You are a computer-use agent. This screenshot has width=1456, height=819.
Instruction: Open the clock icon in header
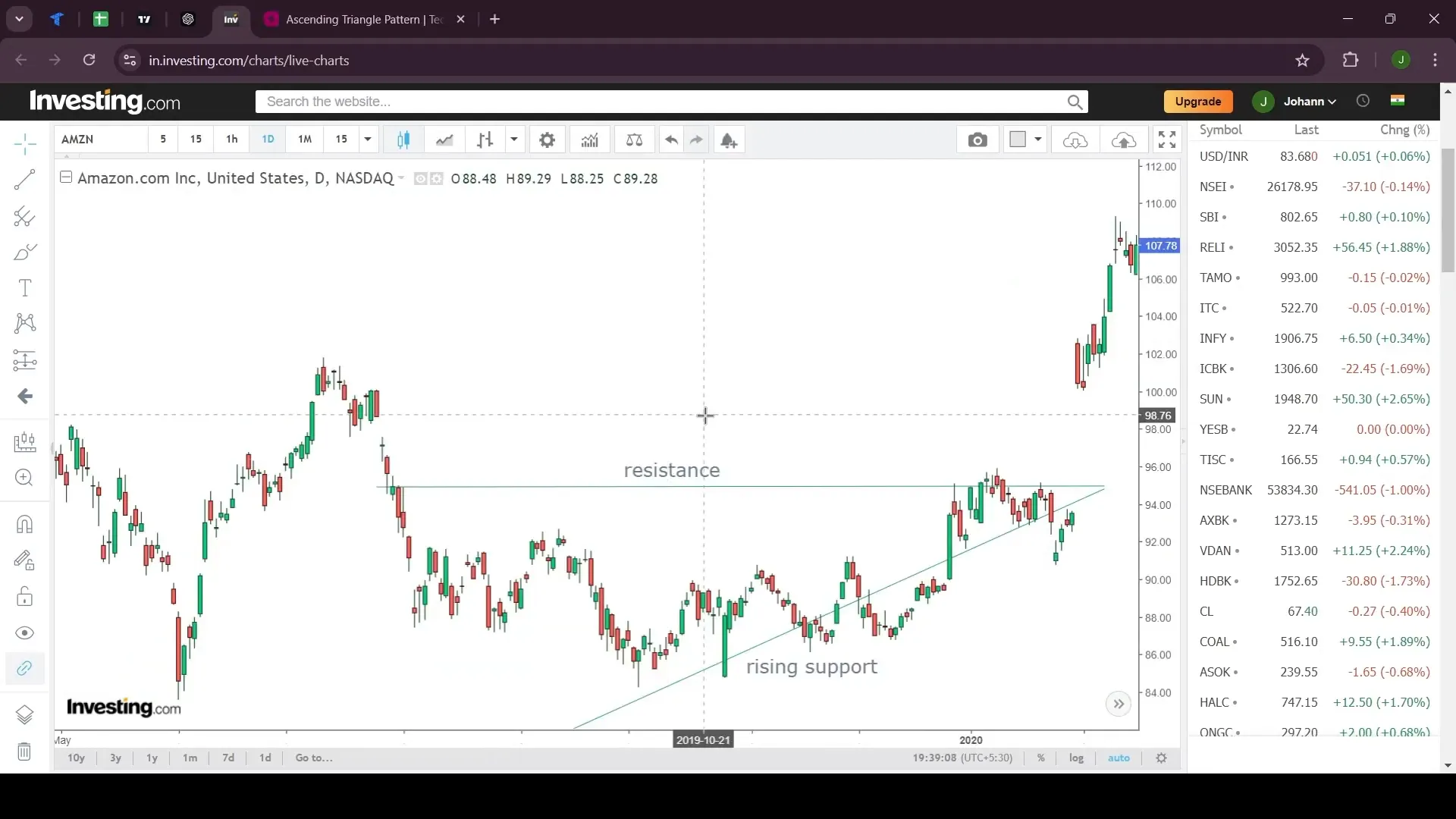(1363, 101)
